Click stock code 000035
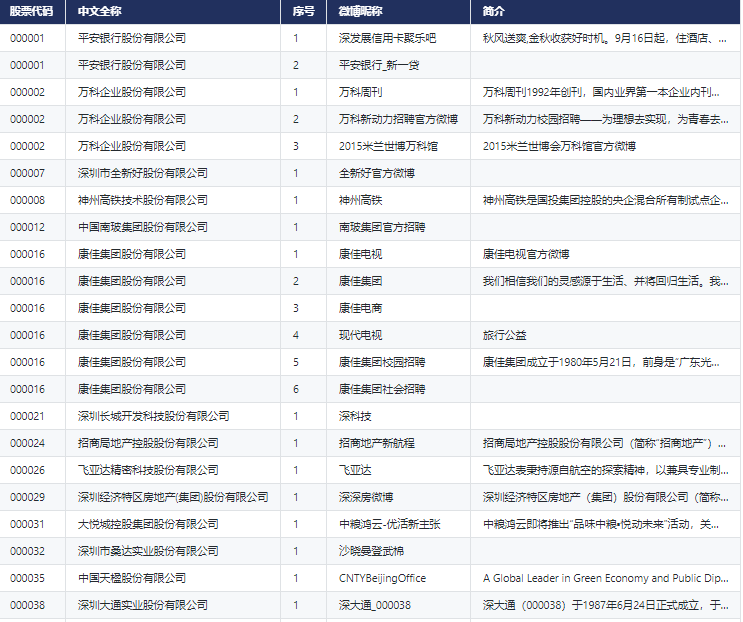 [x=27, y=578]
